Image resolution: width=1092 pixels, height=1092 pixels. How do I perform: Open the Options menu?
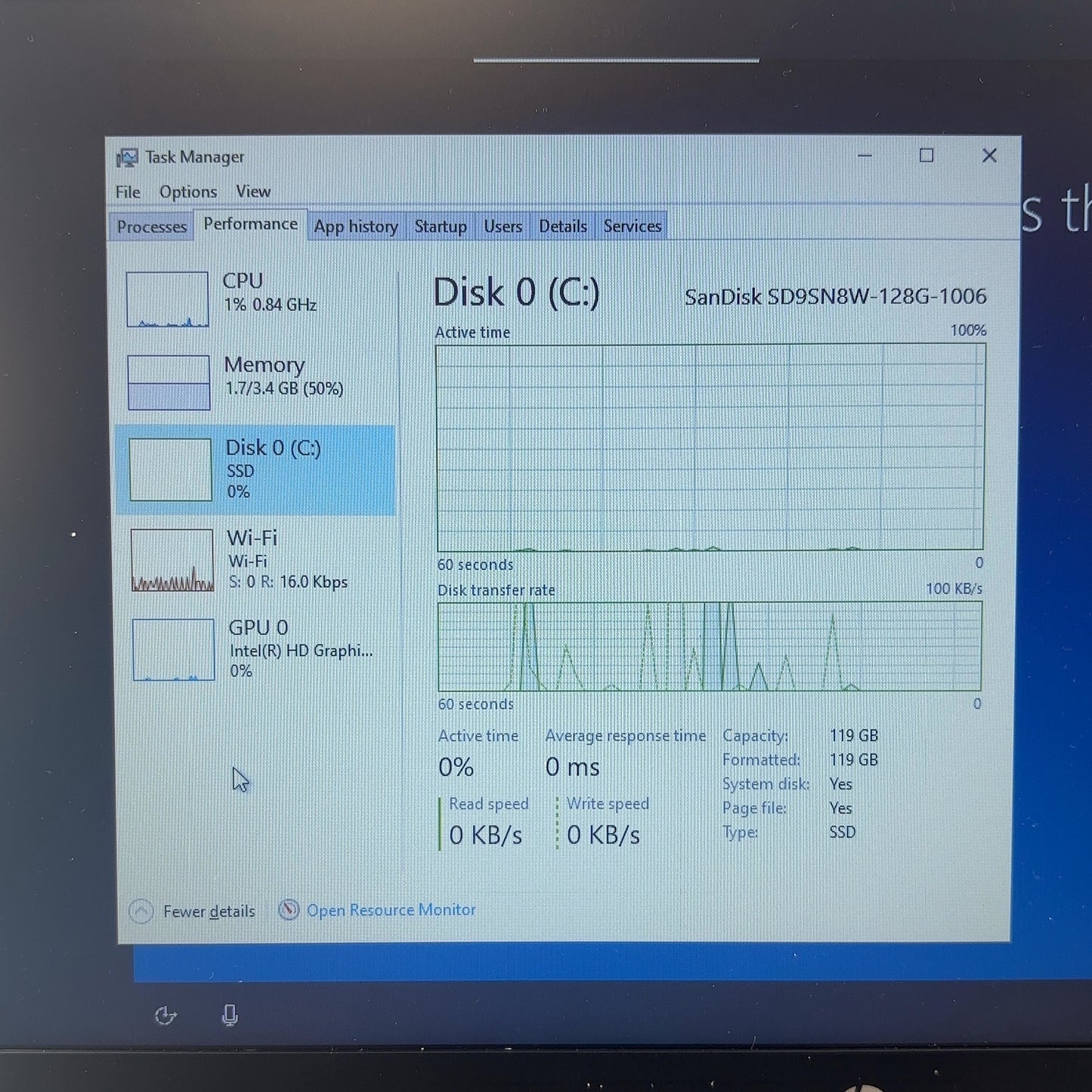[188, 192]
